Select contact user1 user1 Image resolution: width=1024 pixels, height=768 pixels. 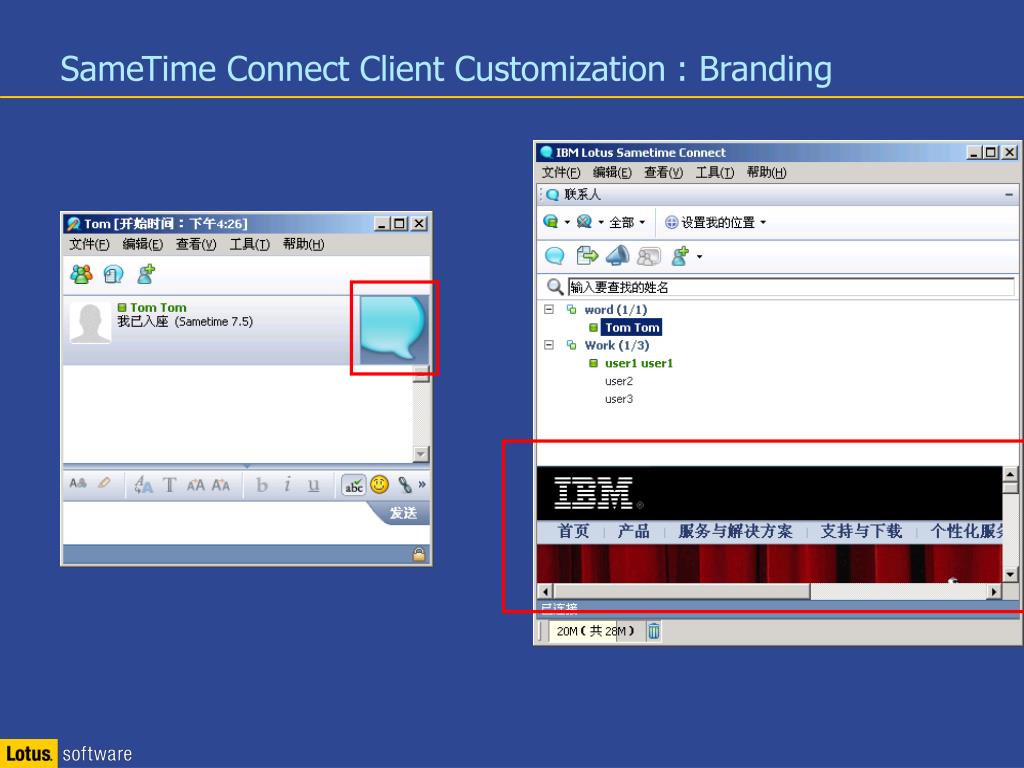point(639,363)
